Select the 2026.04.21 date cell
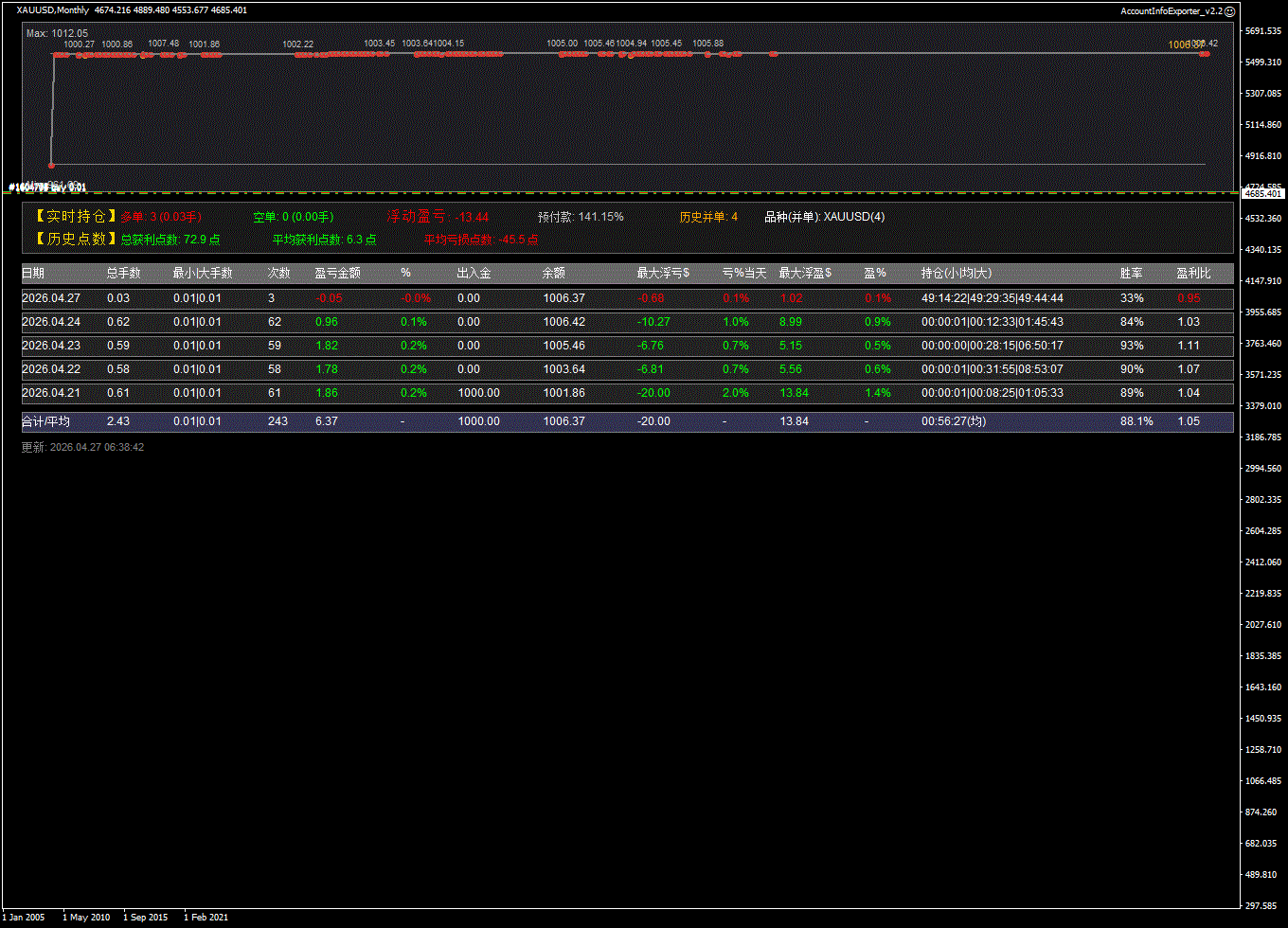This screenshot has height=928, width=1288. [x=51, y=393]
